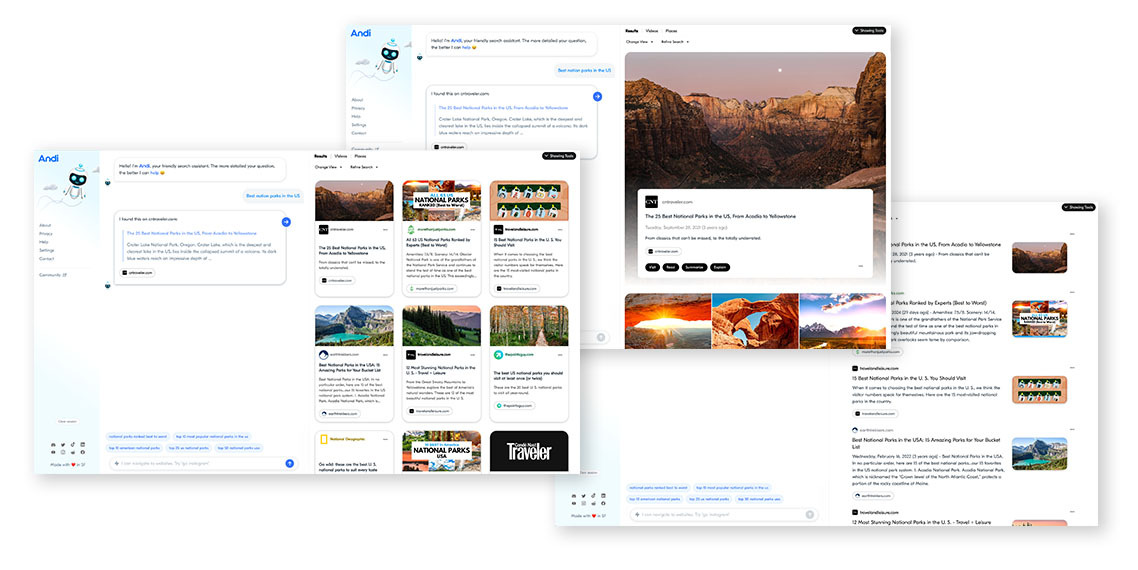The width and height of the screenshot is (1138, 570).
Task: Click the 'top 10 american national parks' suggestion in the grid-view window
Action: (x=135, y=448)
